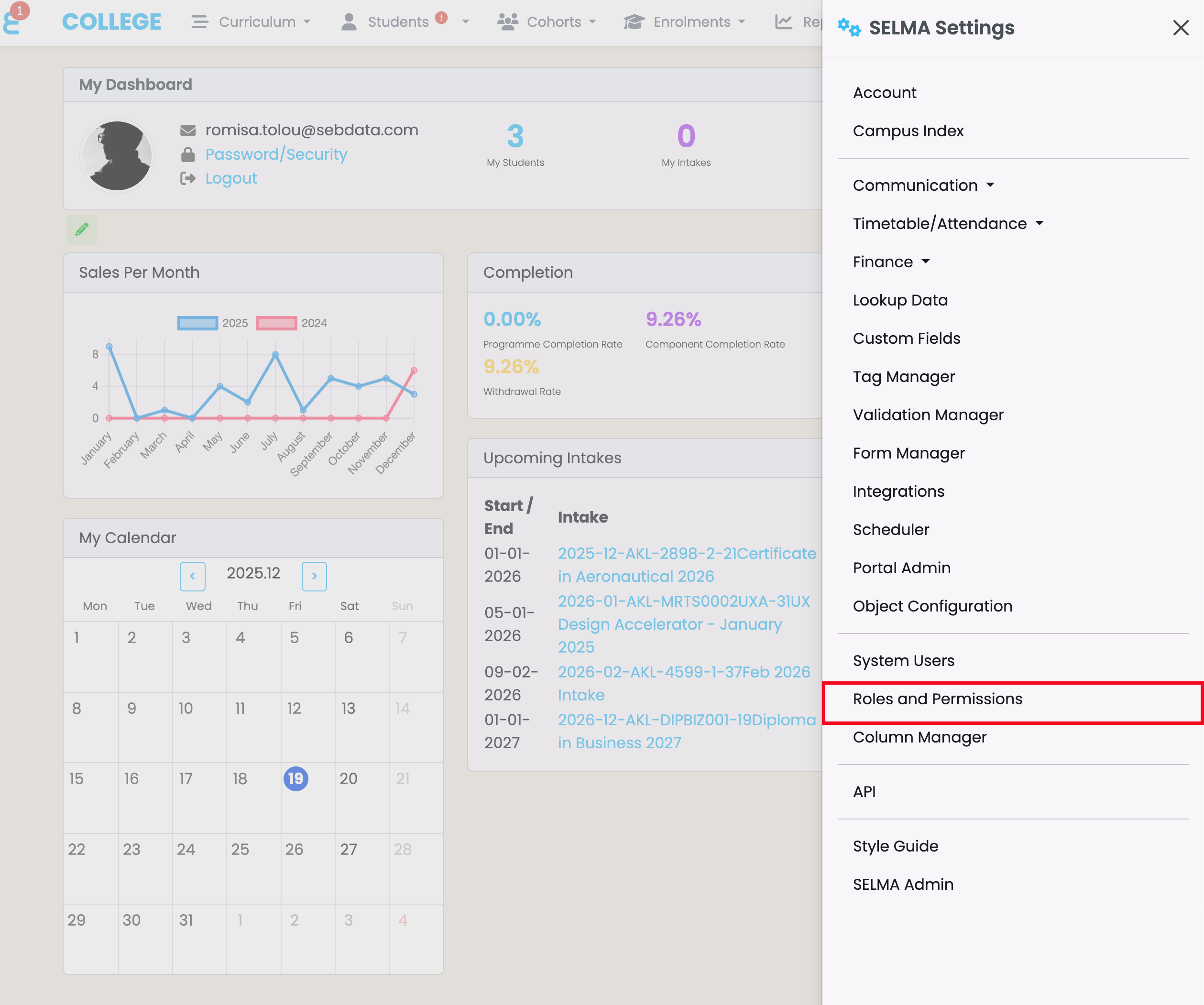Click the Students alert exclamation icon
1204x1005 pixels.
pos(441,18)
